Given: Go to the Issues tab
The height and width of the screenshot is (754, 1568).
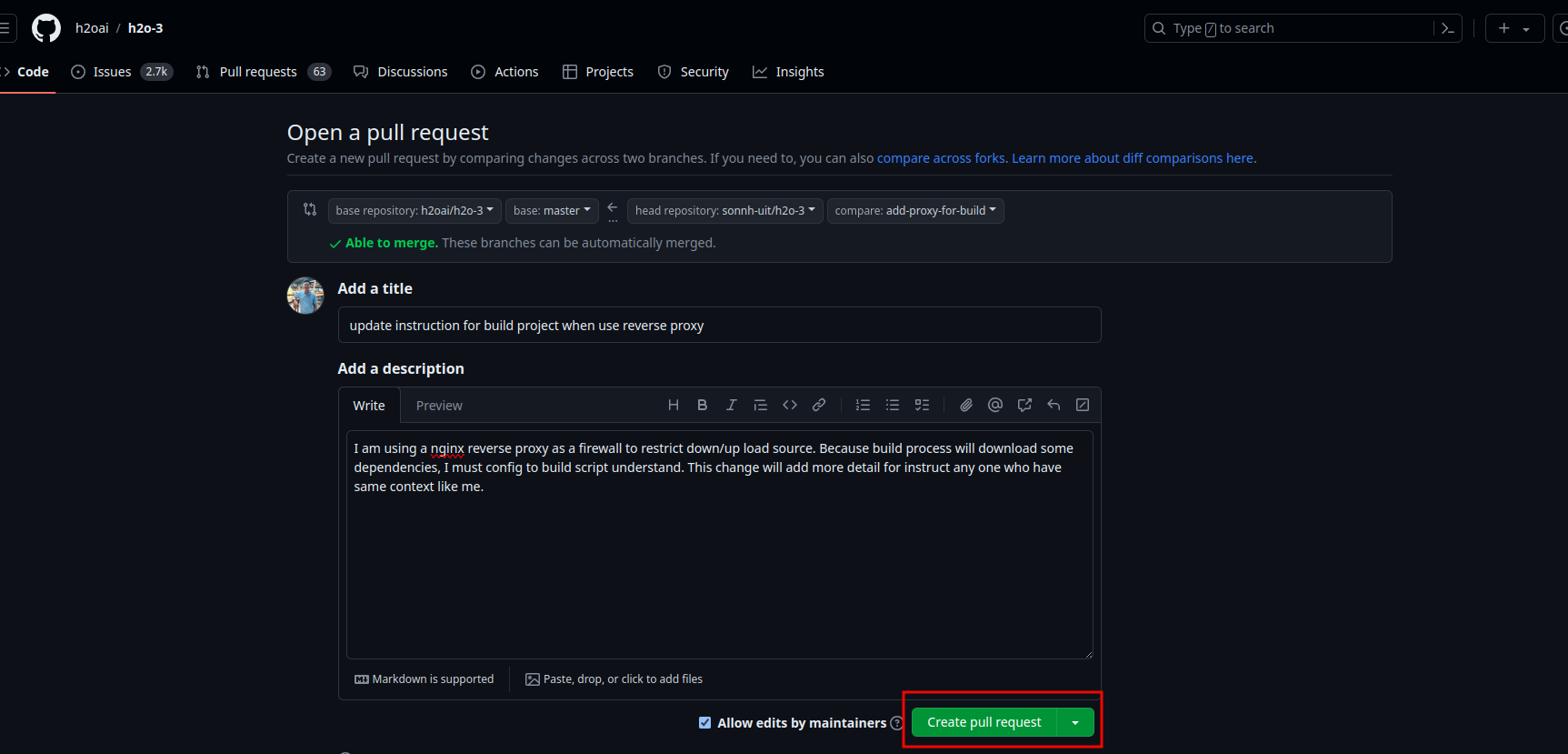Looking at the screenshot, I should pos(122,72).
